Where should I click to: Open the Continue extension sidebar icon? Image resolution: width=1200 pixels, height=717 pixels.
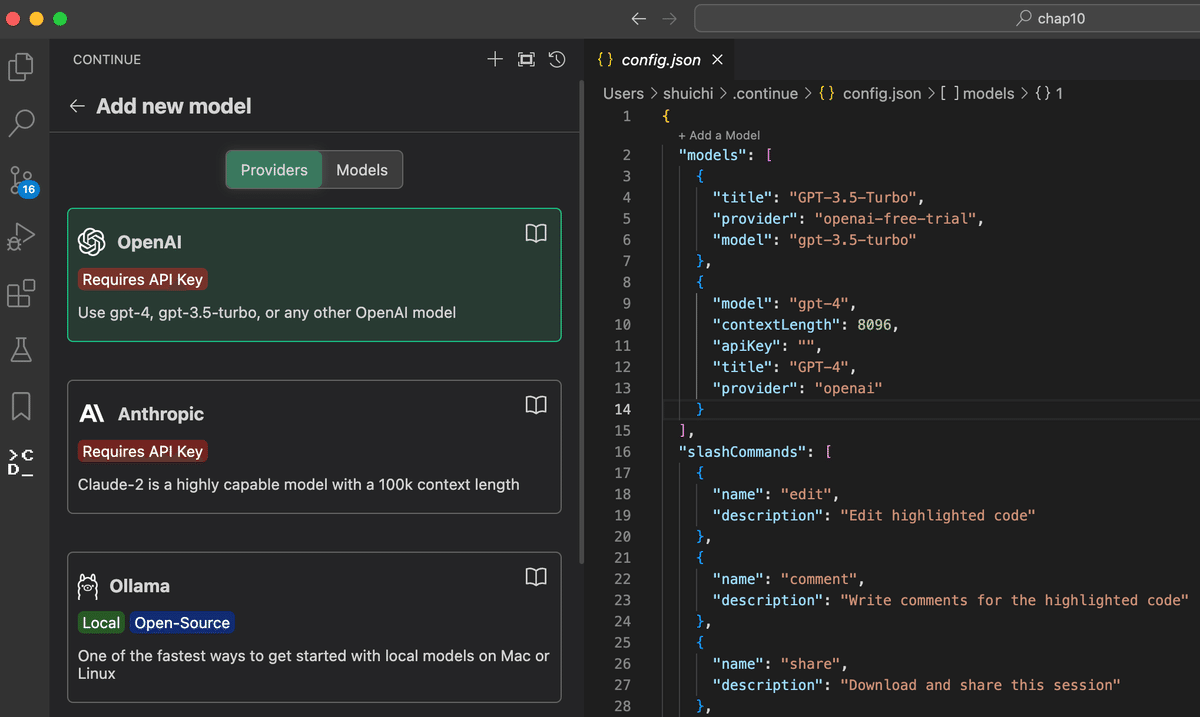[x=21, y=462]
